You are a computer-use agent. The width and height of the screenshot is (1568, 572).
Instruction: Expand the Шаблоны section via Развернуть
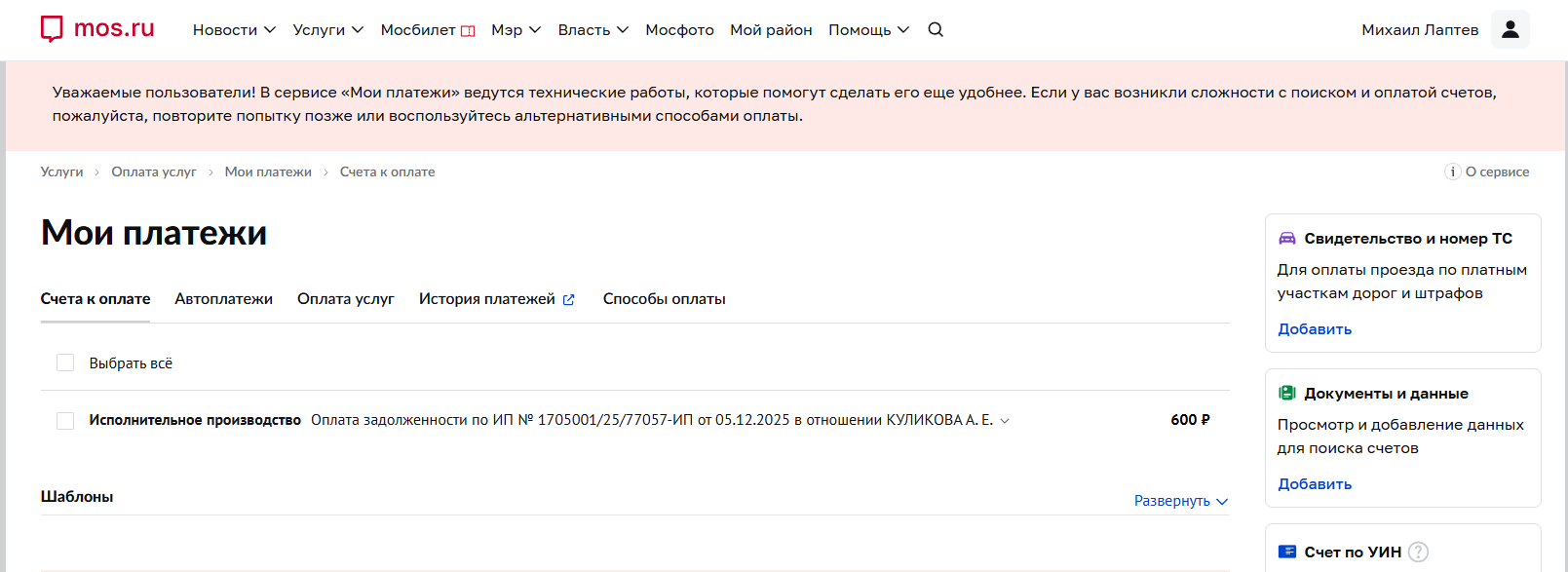tap(1180, 501)
